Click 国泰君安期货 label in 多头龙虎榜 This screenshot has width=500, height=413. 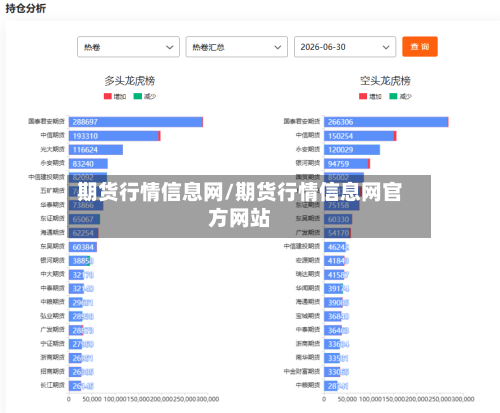[x=46, y=121]
